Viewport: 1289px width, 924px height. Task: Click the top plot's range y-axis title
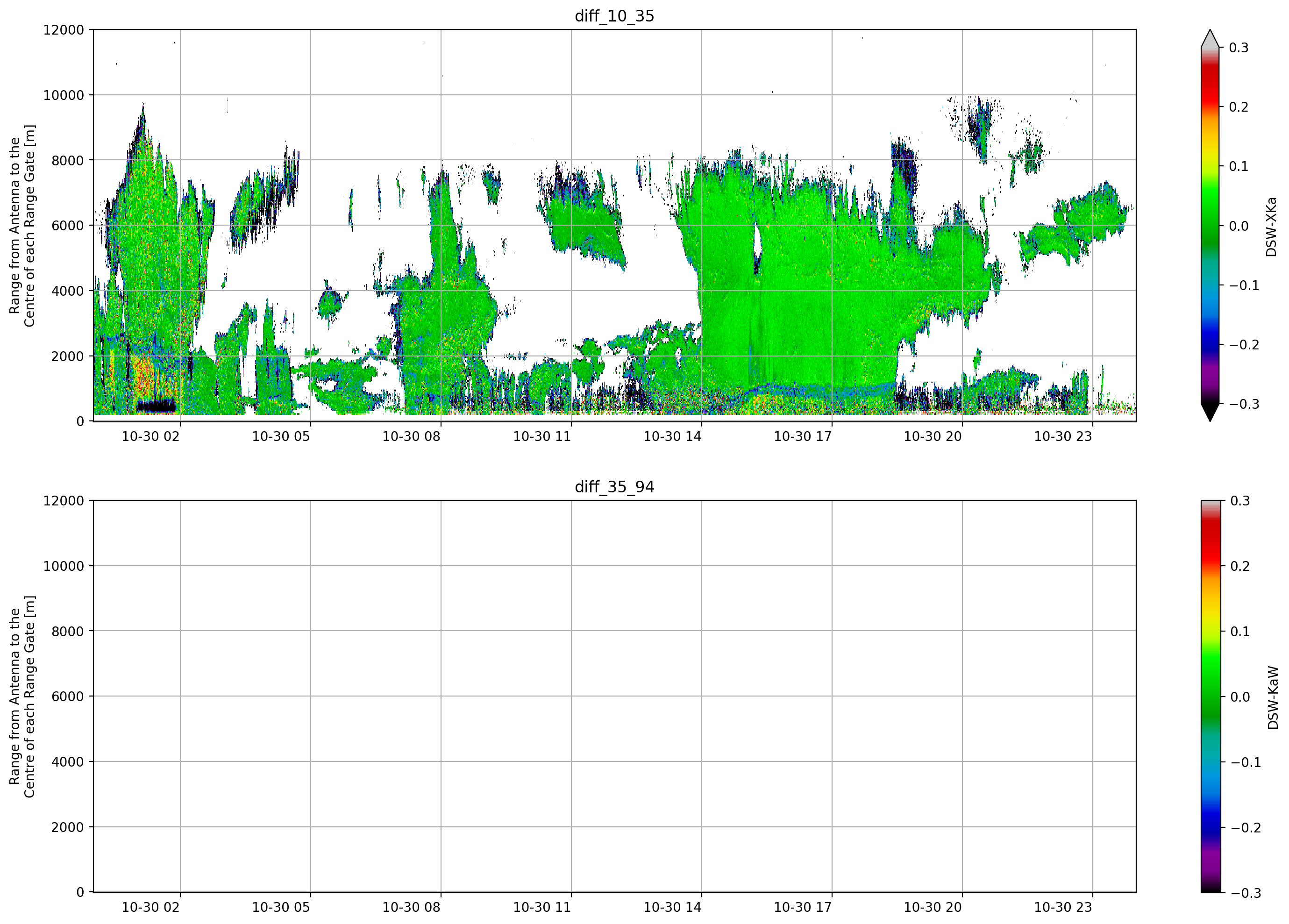coord(22,226)
